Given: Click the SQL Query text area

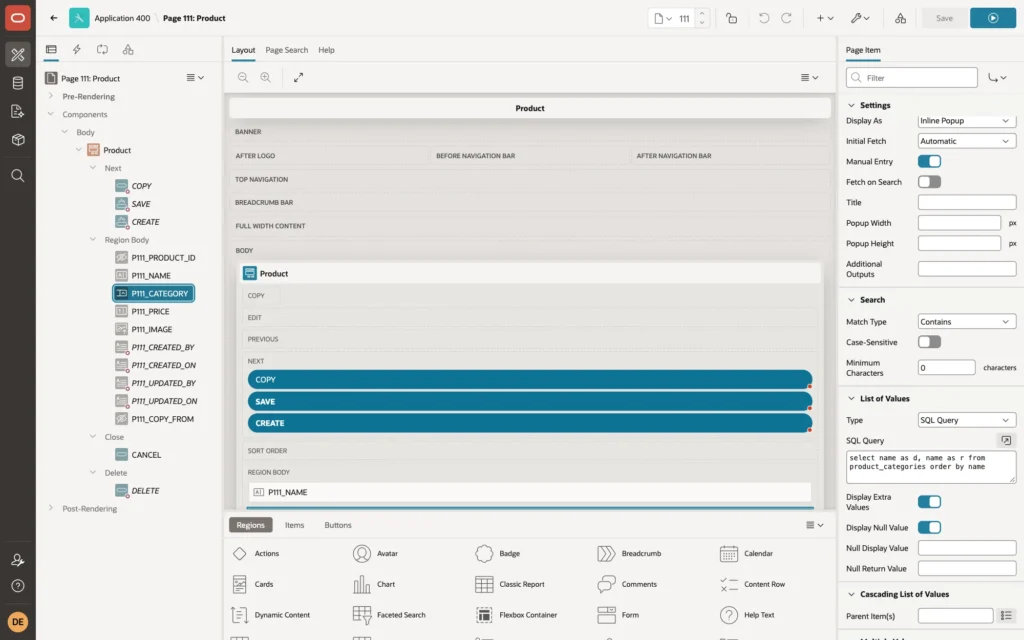Looking at the screenshot, I should click(931, 467).
